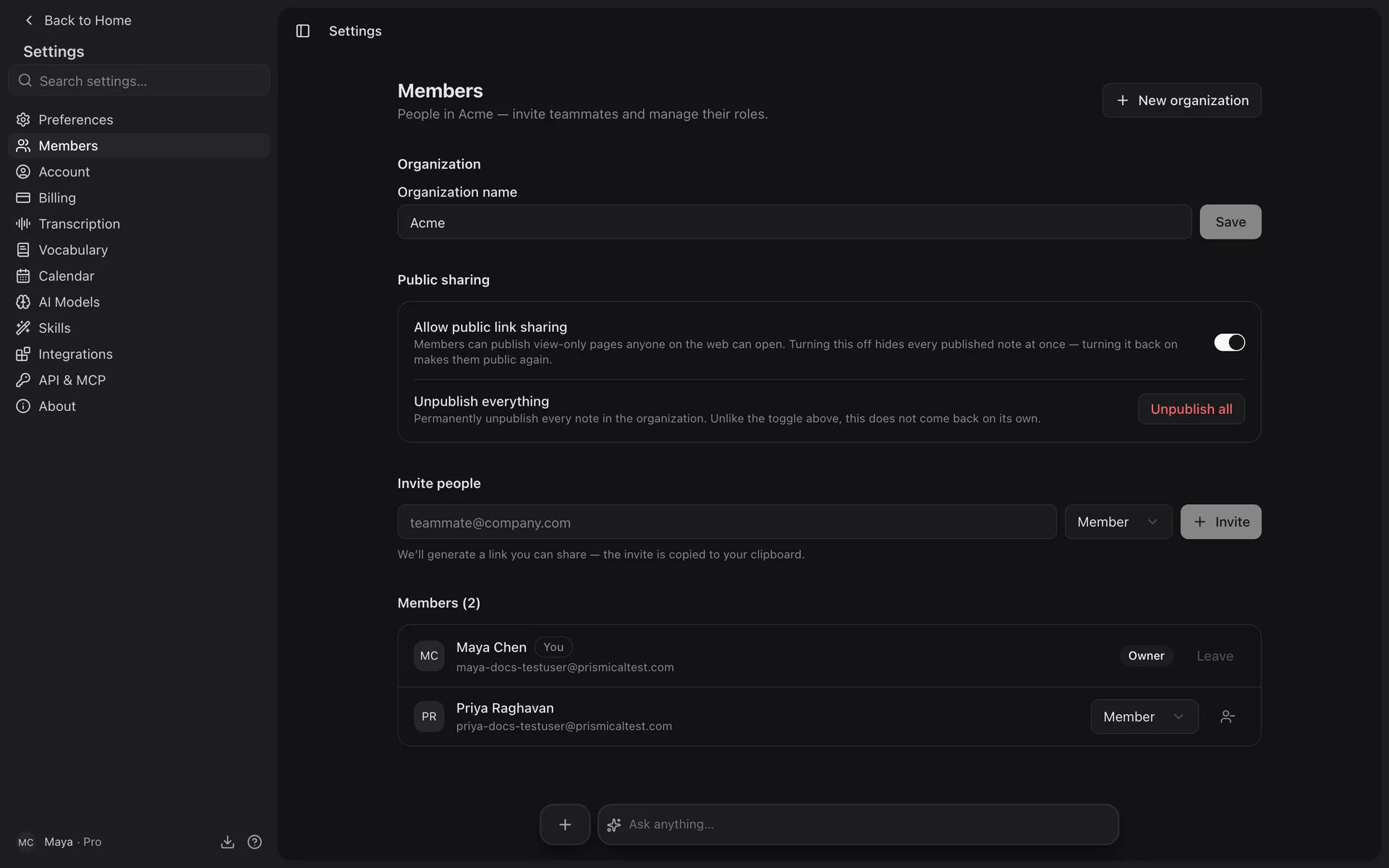Open the About section
This screenshot has width=1389, height=868.
139,406
